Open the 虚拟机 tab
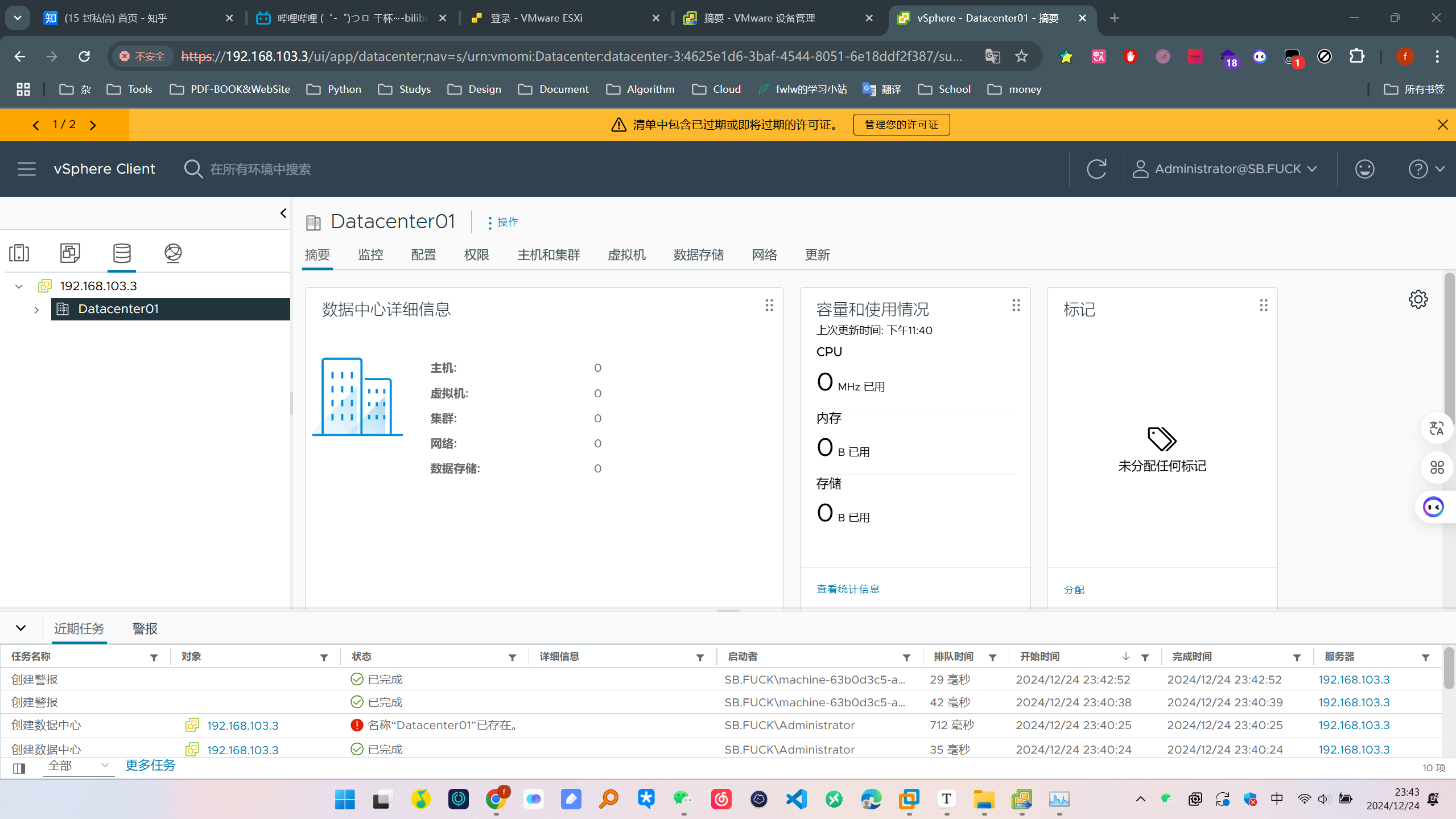Image resolution: width=1456 pixels, height=819 pixels. click(626, 255)
